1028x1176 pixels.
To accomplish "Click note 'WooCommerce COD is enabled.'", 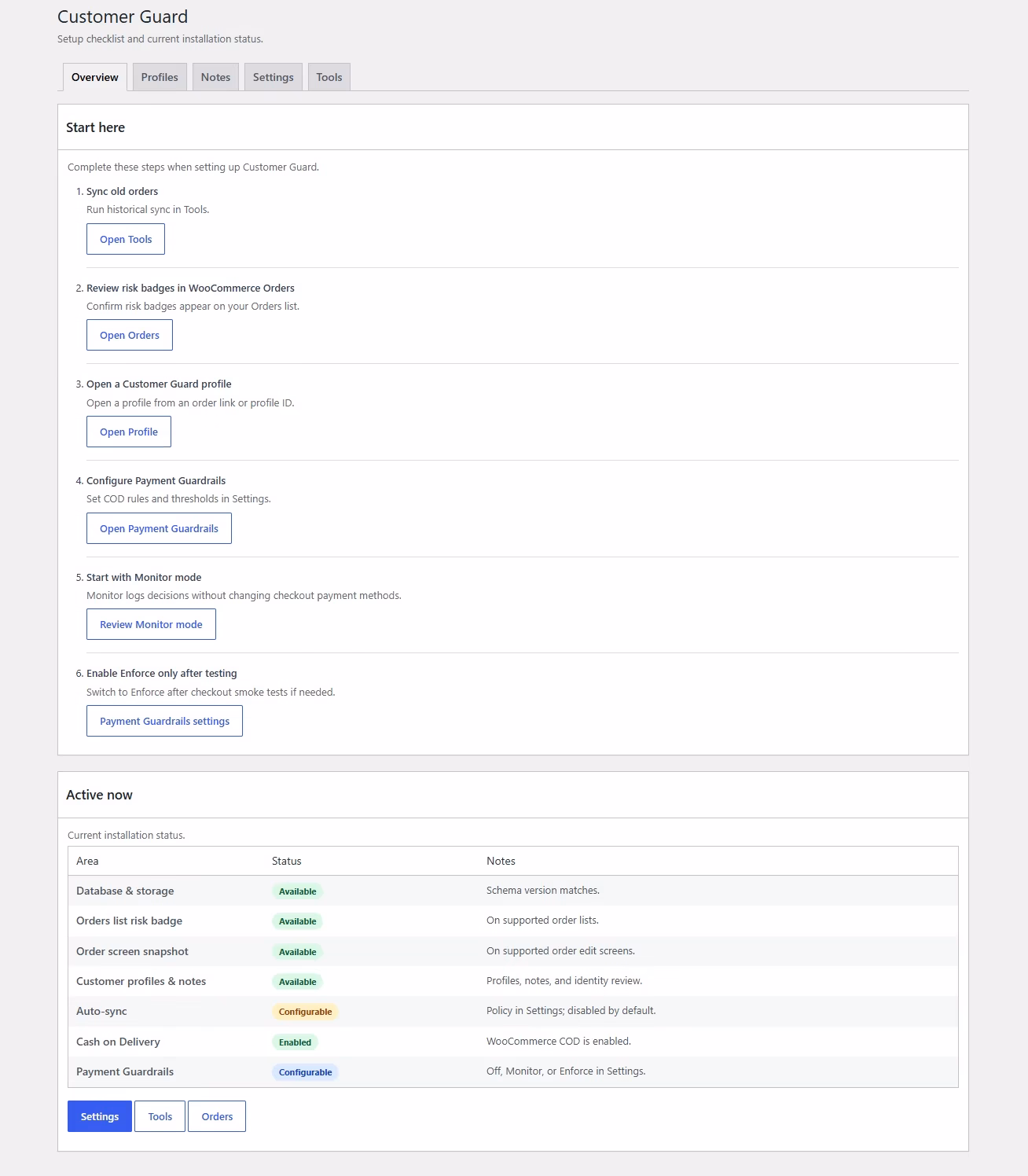I will click(x=559, y=1042).
